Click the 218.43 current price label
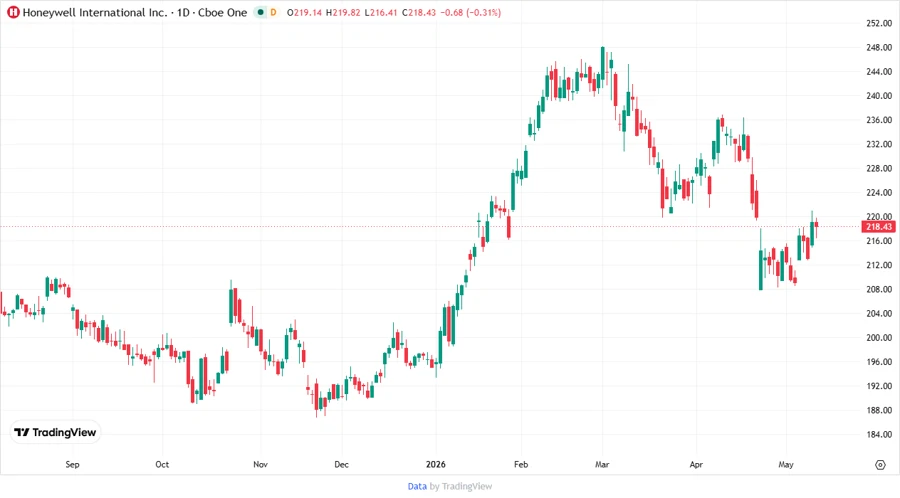The image size is (900, 498). (x=879, y=227)
